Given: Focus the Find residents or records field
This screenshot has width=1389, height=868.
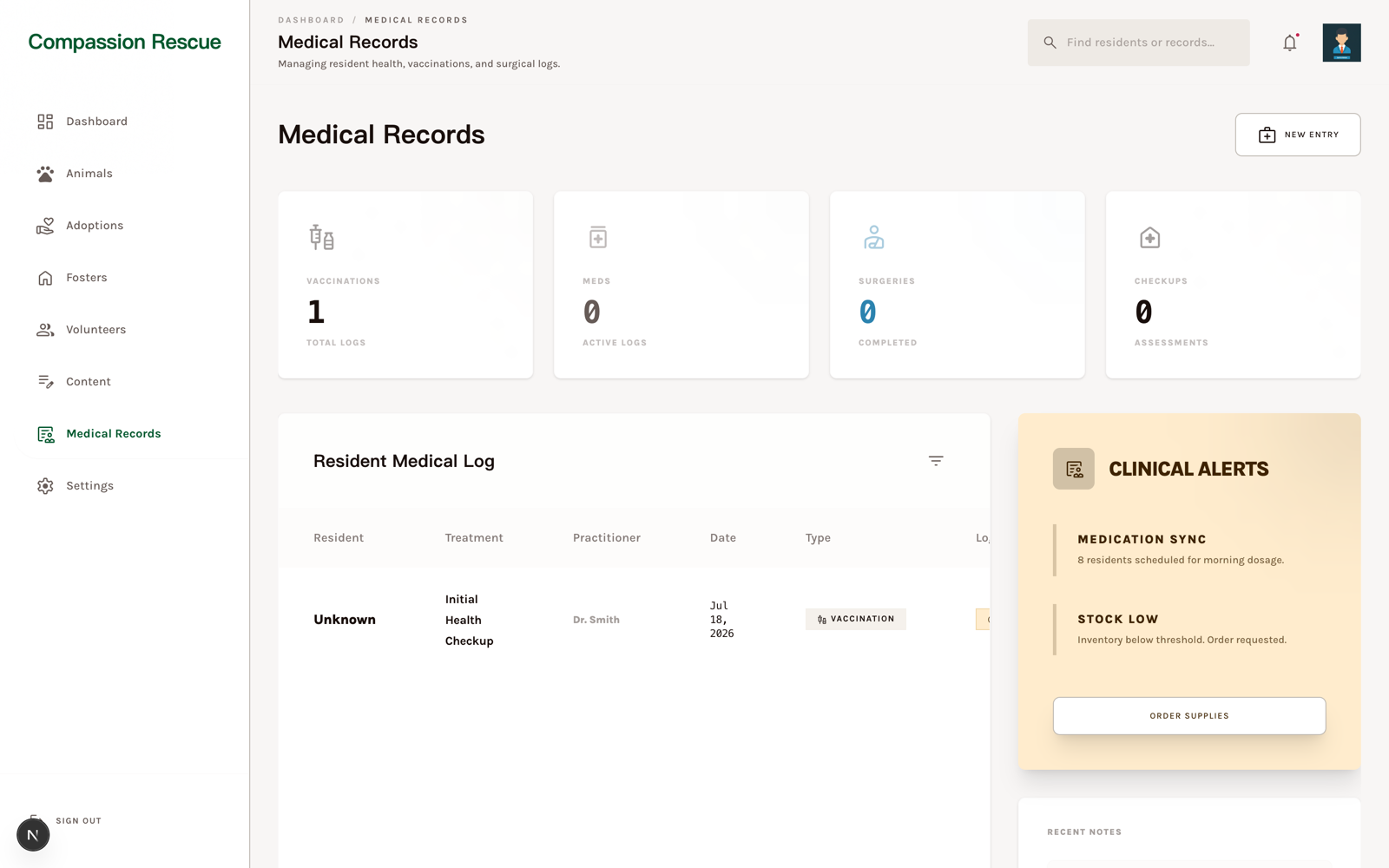Looking at the screenshot, I should point(1138,43).
